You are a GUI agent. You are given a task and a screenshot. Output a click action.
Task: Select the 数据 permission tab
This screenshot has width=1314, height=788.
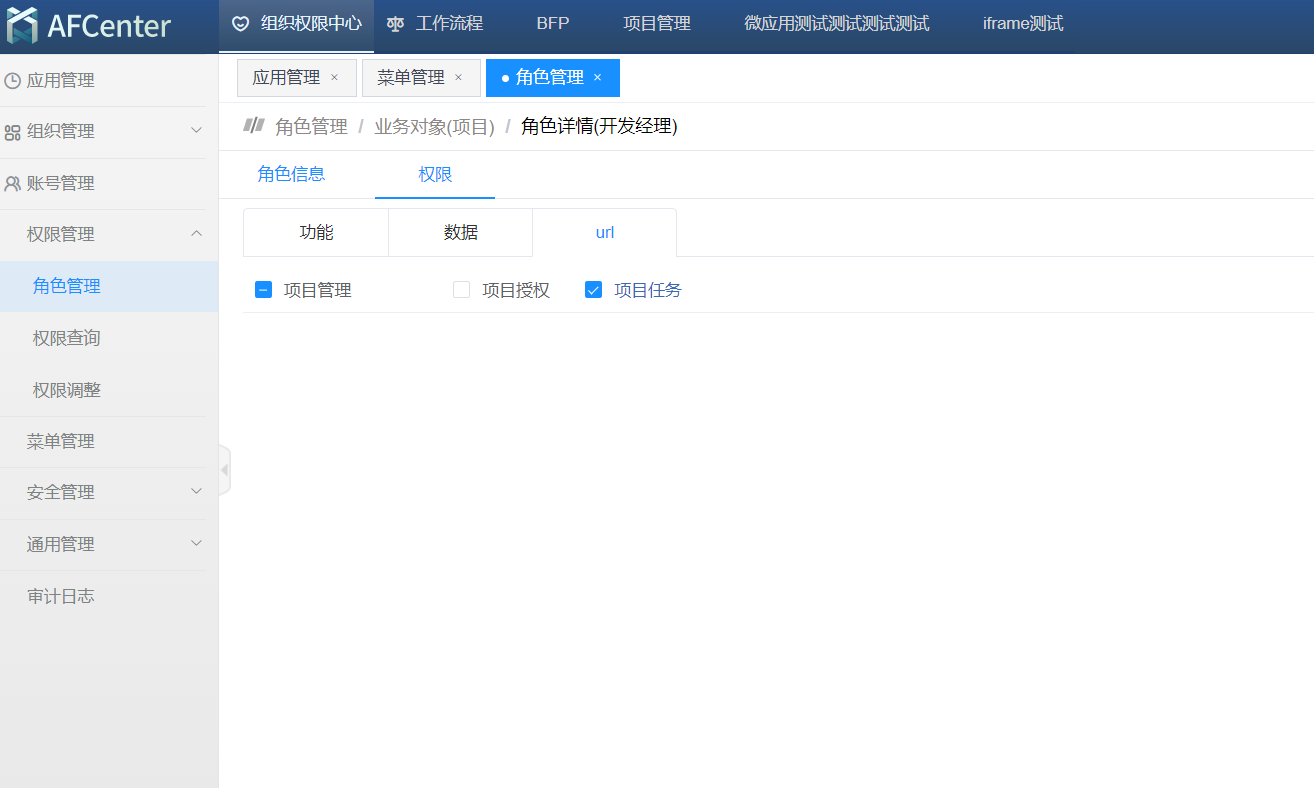pyautogui.click(x=461, y=232)
